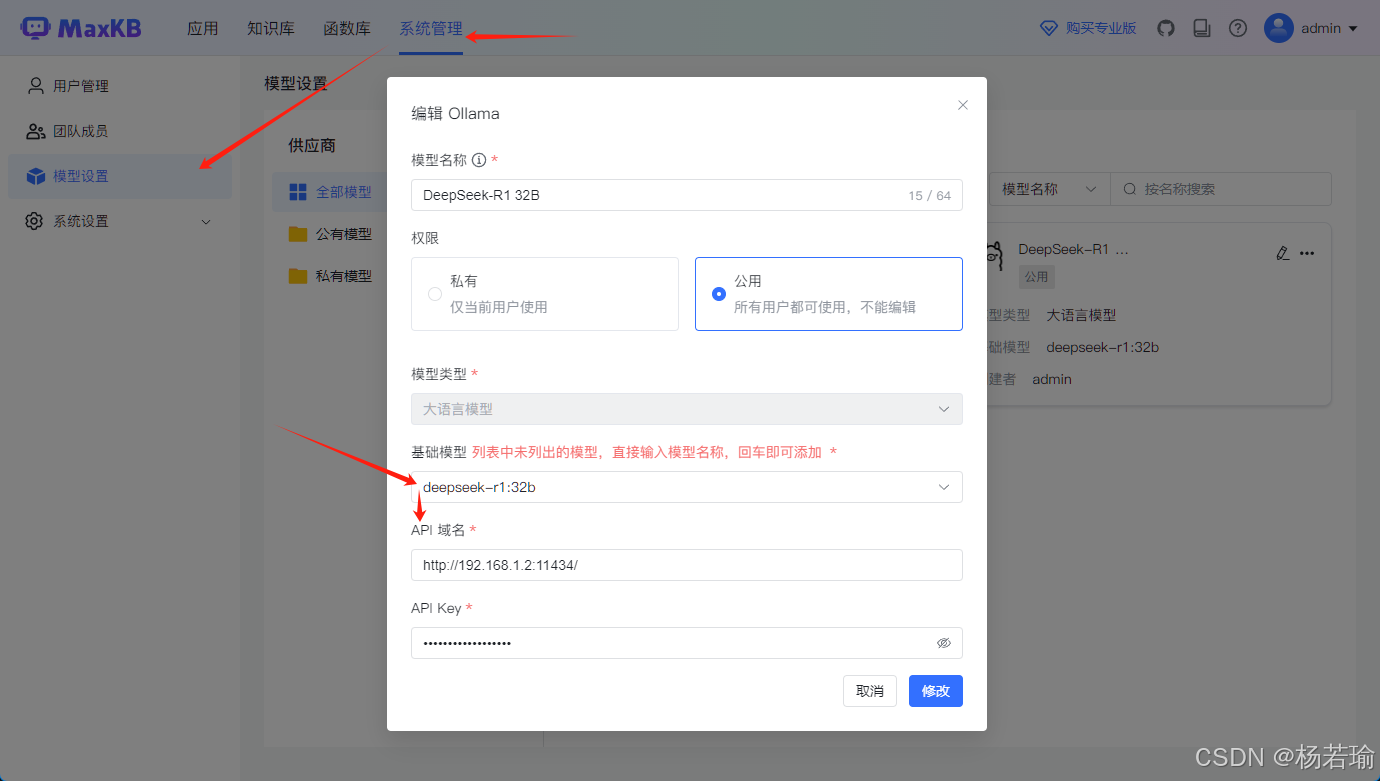
Task: Click the Ollama llama icon on model card
Action: (x=995, y=258)
